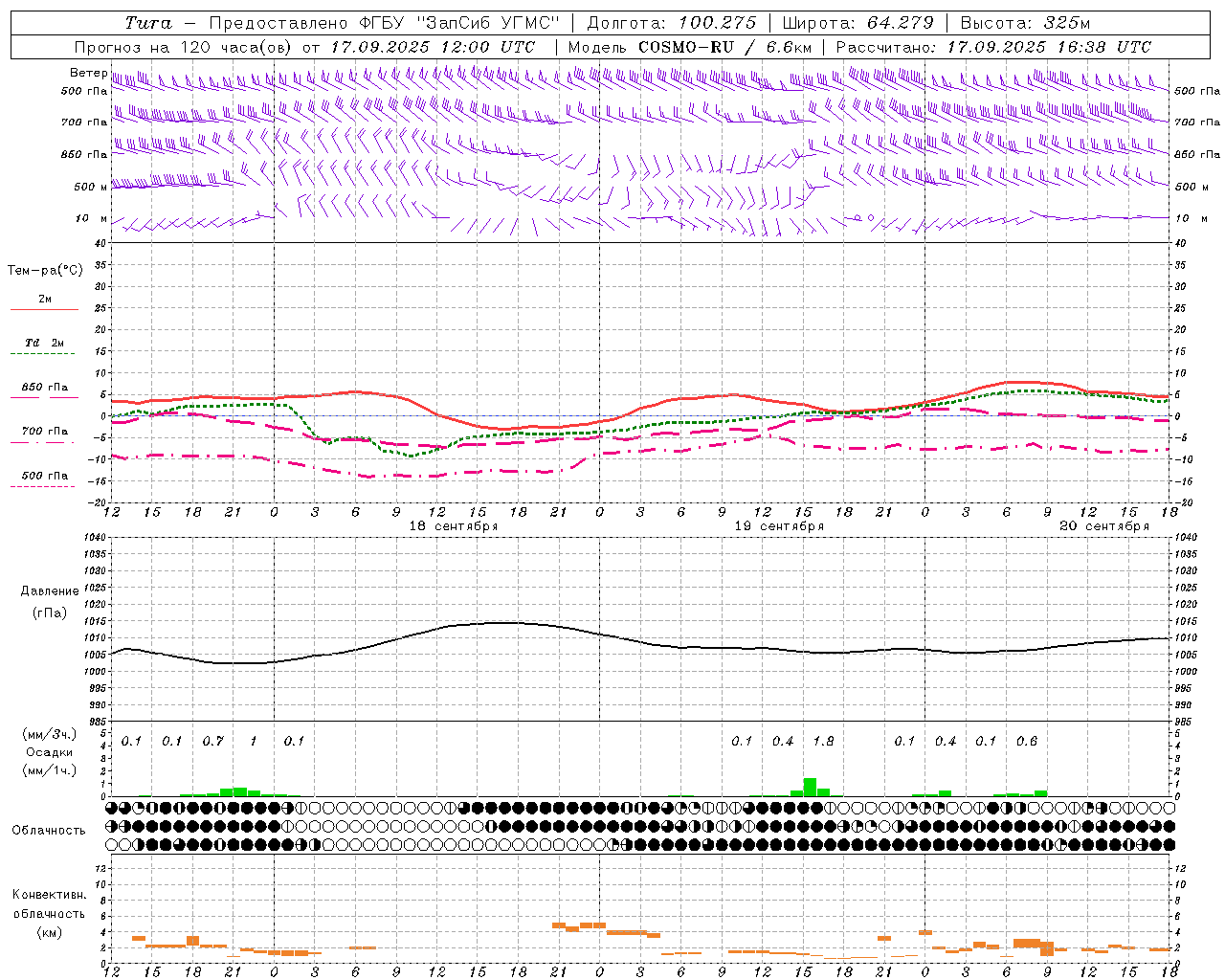Select the longitude value "Долгота: 100.275"
1225x980 pixels.
tap(671, 23)
